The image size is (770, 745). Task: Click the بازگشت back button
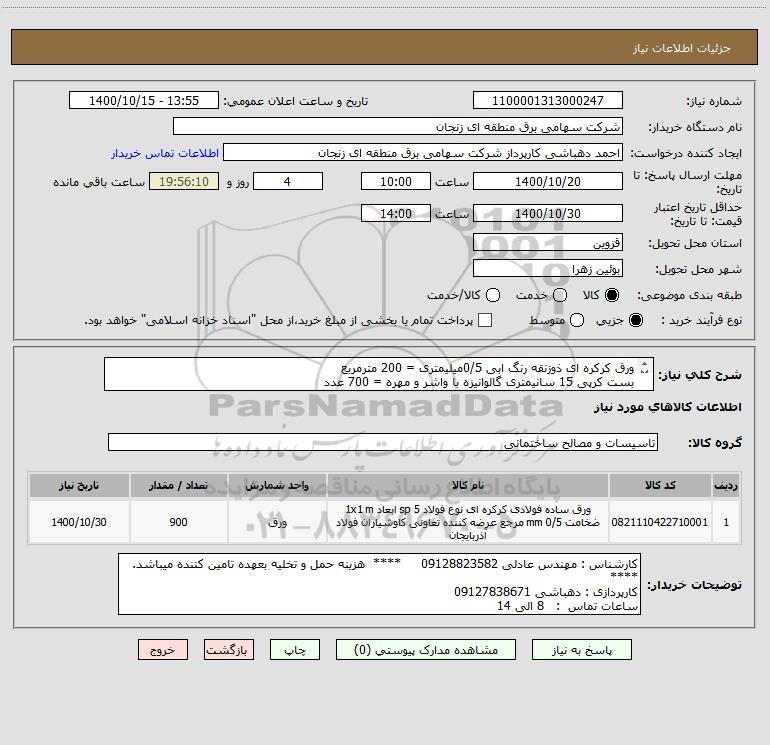coord(229,650)
